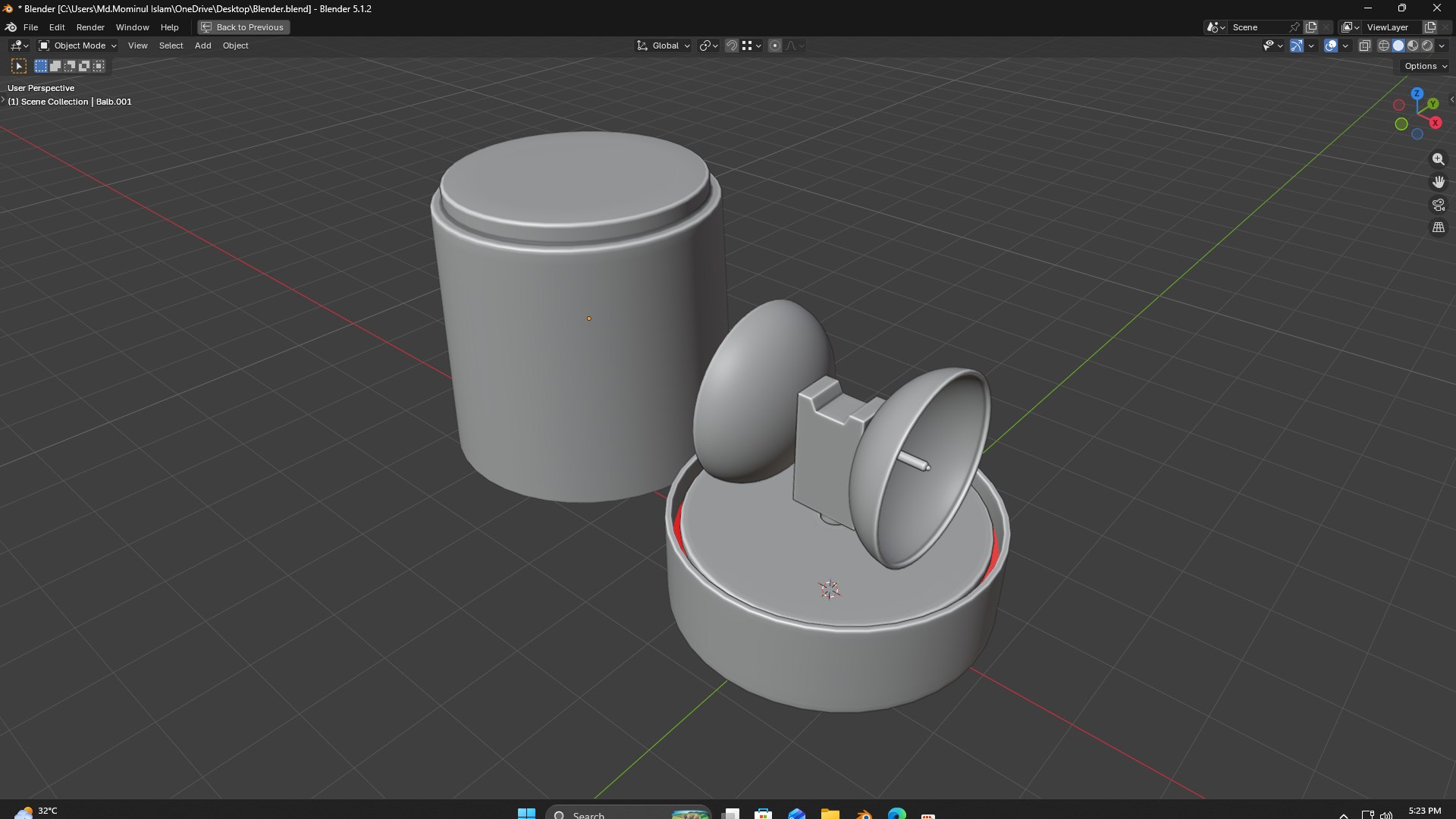Viewport: 1456px width, 819px height.
Task: Toggle X-Ray mode
Action: click(1364, 45)
